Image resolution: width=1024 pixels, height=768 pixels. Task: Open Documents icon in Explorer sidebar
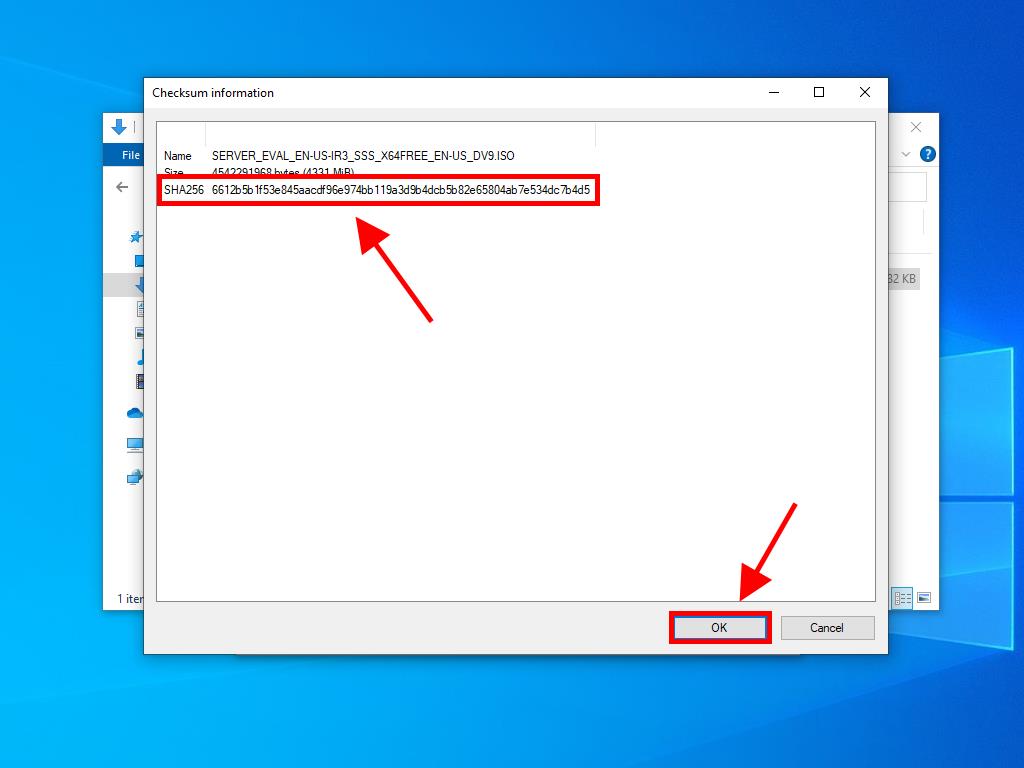(x=140, y=308)
